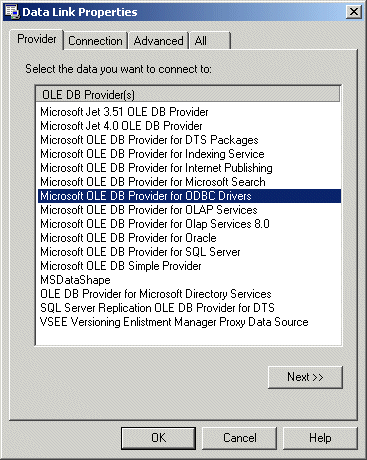Open Help for this dialog
This screenshot has height=460, width=367.
coord(320,438)
